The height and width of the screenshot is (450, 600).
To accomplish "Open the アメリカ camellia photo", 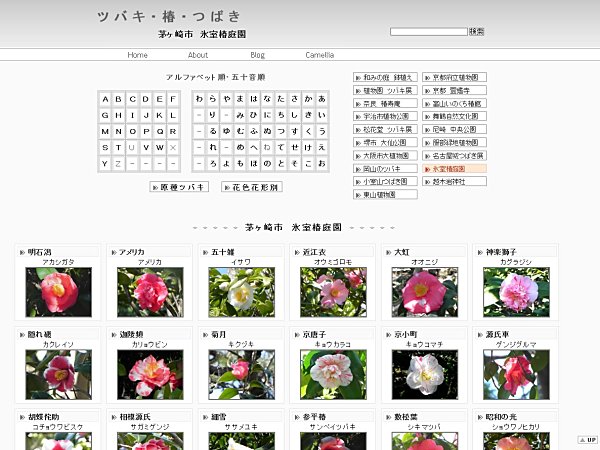I will [150, 292].
